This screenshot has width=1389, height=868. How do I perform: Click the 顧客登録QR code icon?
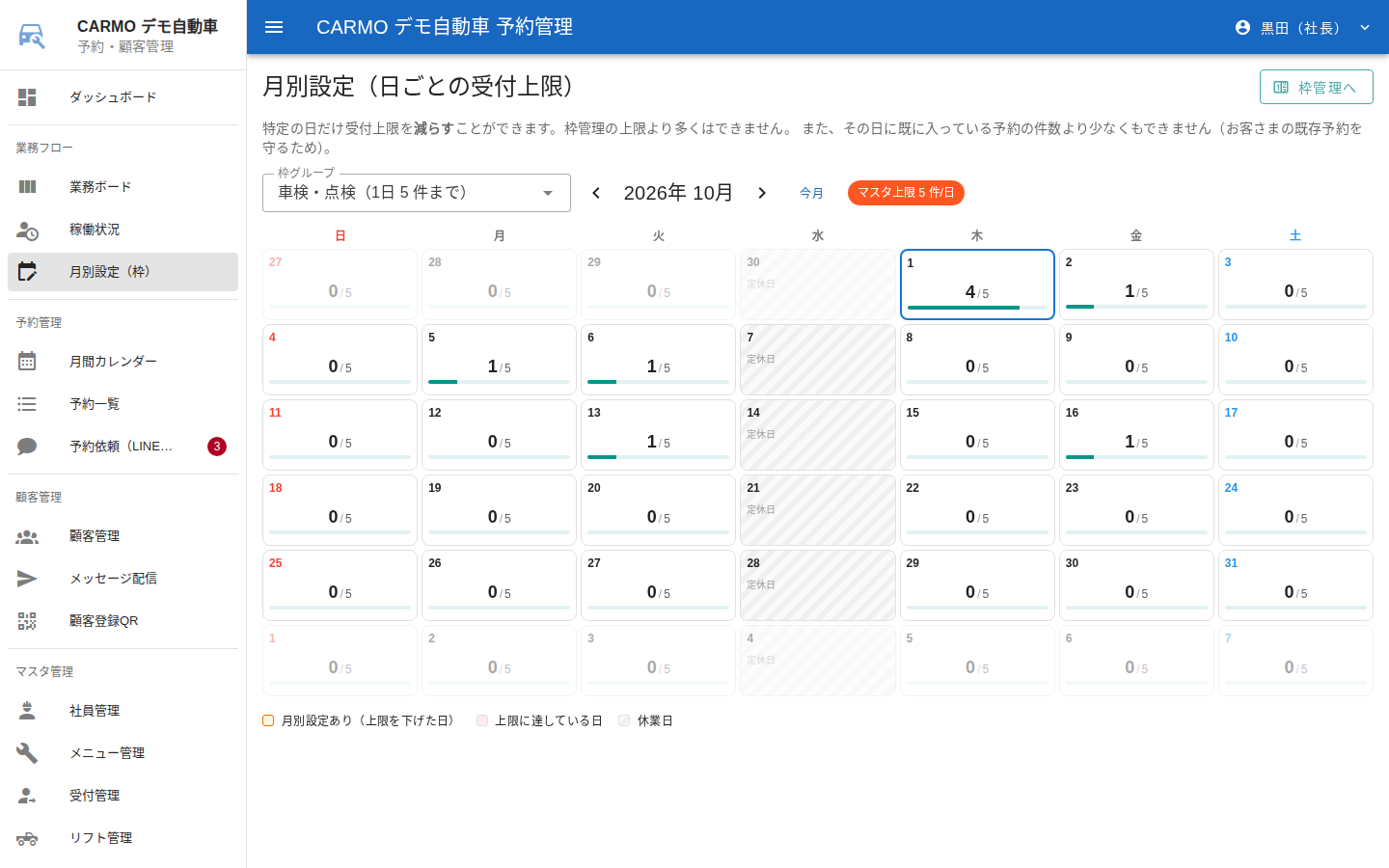tap(27, 621)
